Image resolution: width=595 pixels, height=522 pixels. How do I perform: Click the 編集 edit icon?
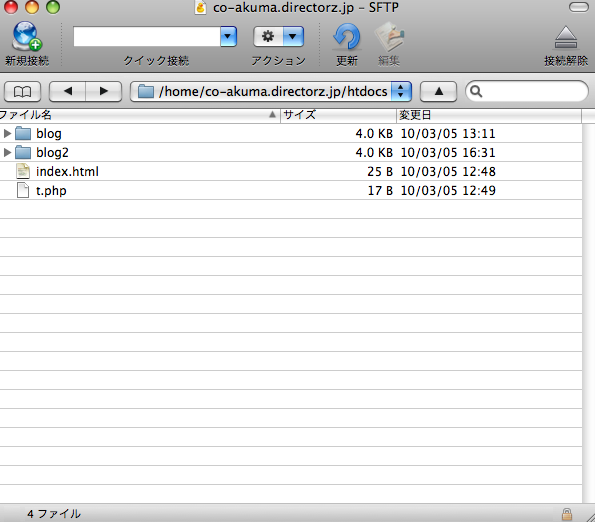[x=389, y=37]
